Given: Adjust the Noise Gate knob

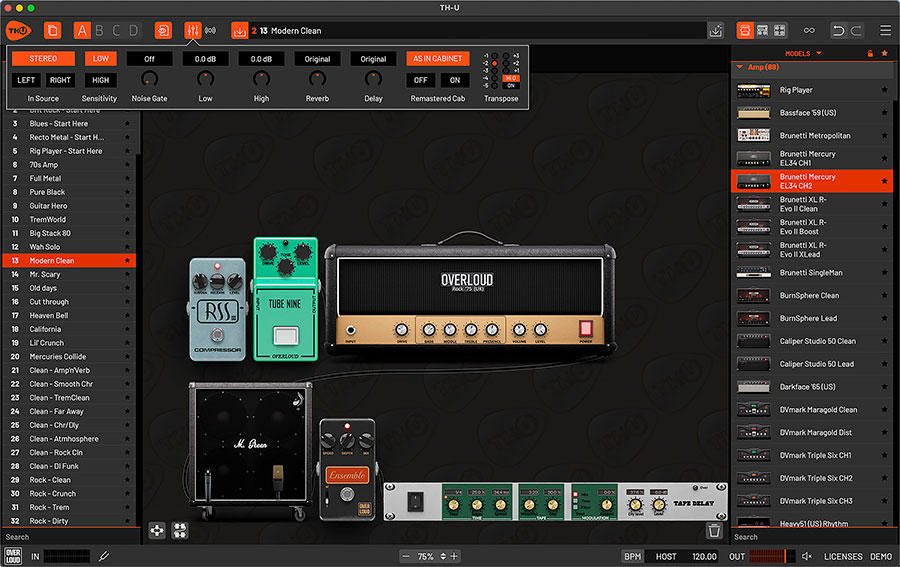Looking at the screenshot, I should point(149,78).
